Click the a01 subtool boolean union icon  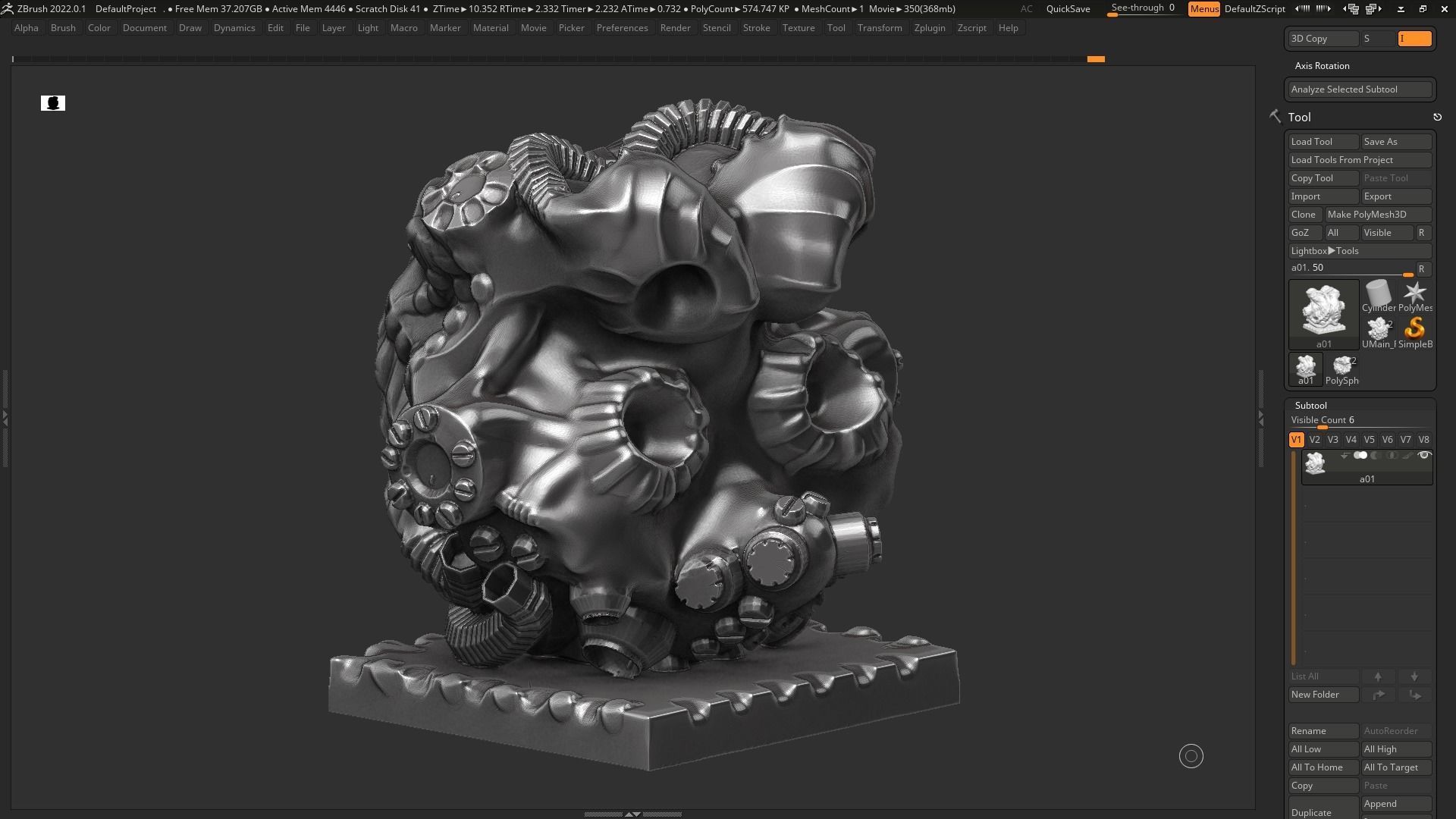click(1360, 456)
